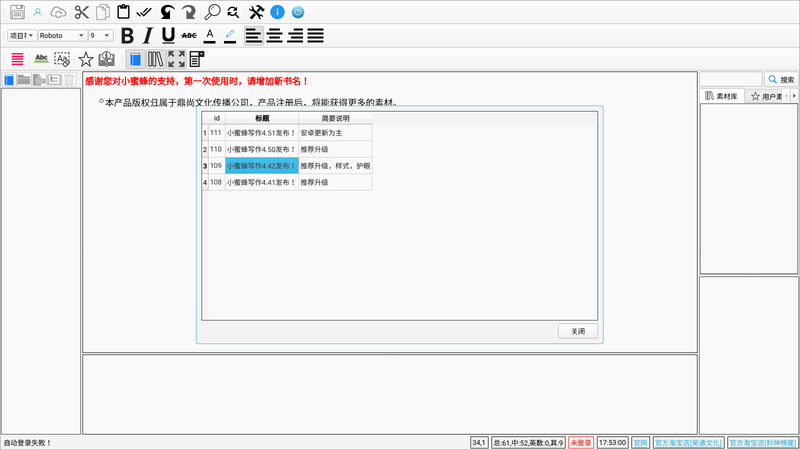Open the Roboto font dropdown
The image size is (800, 450).
61,36
